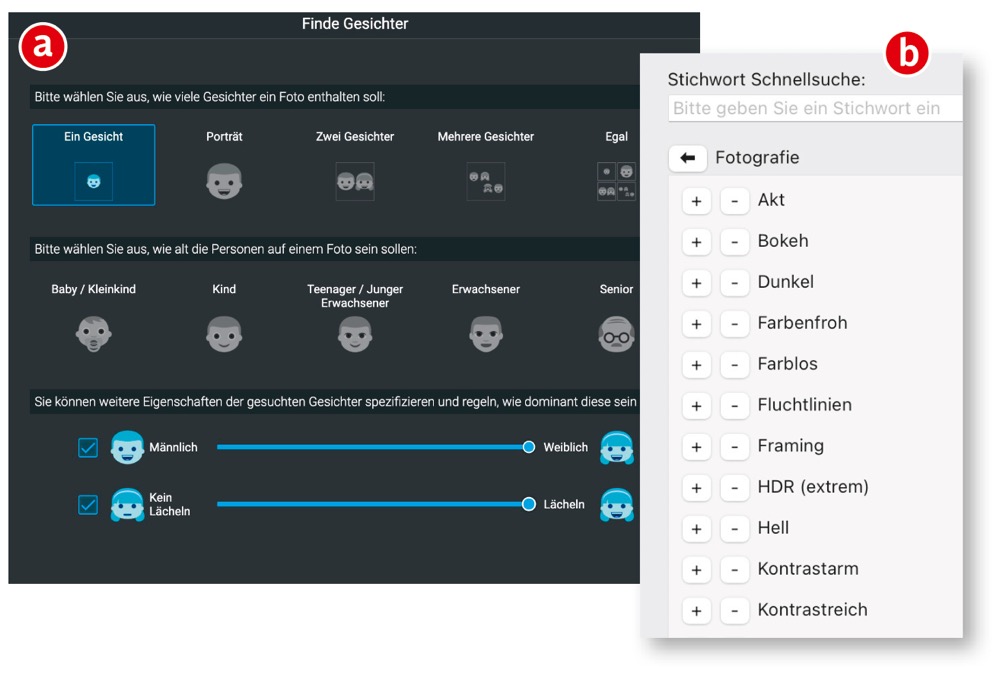
Task: Click the Männlich–Weiblich slider handle
Action: click(529, 447)
